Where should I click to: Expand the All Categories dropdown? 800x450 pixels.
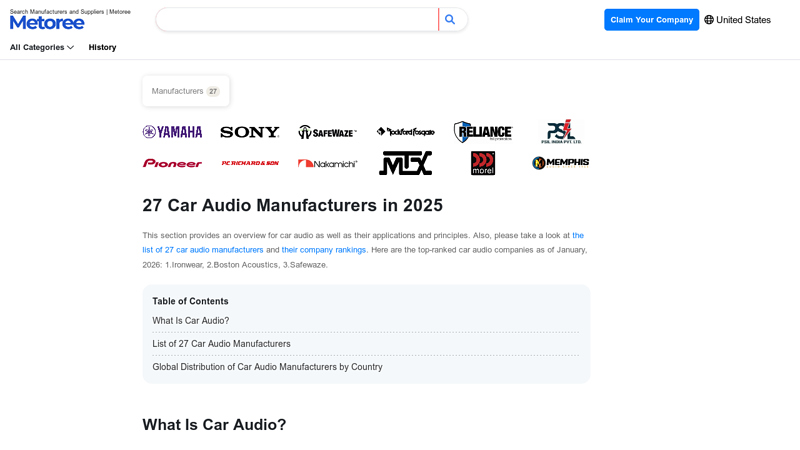click(42, 47)
